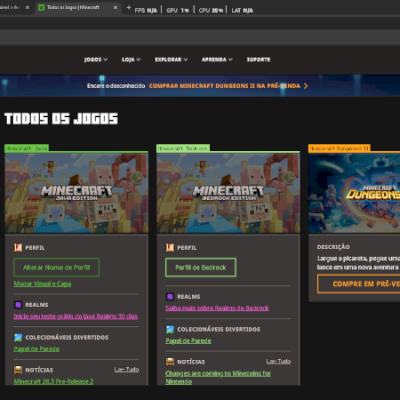400x400 pixels.
Task: Open Papel de Parede link in Java card
Action: 36,349
